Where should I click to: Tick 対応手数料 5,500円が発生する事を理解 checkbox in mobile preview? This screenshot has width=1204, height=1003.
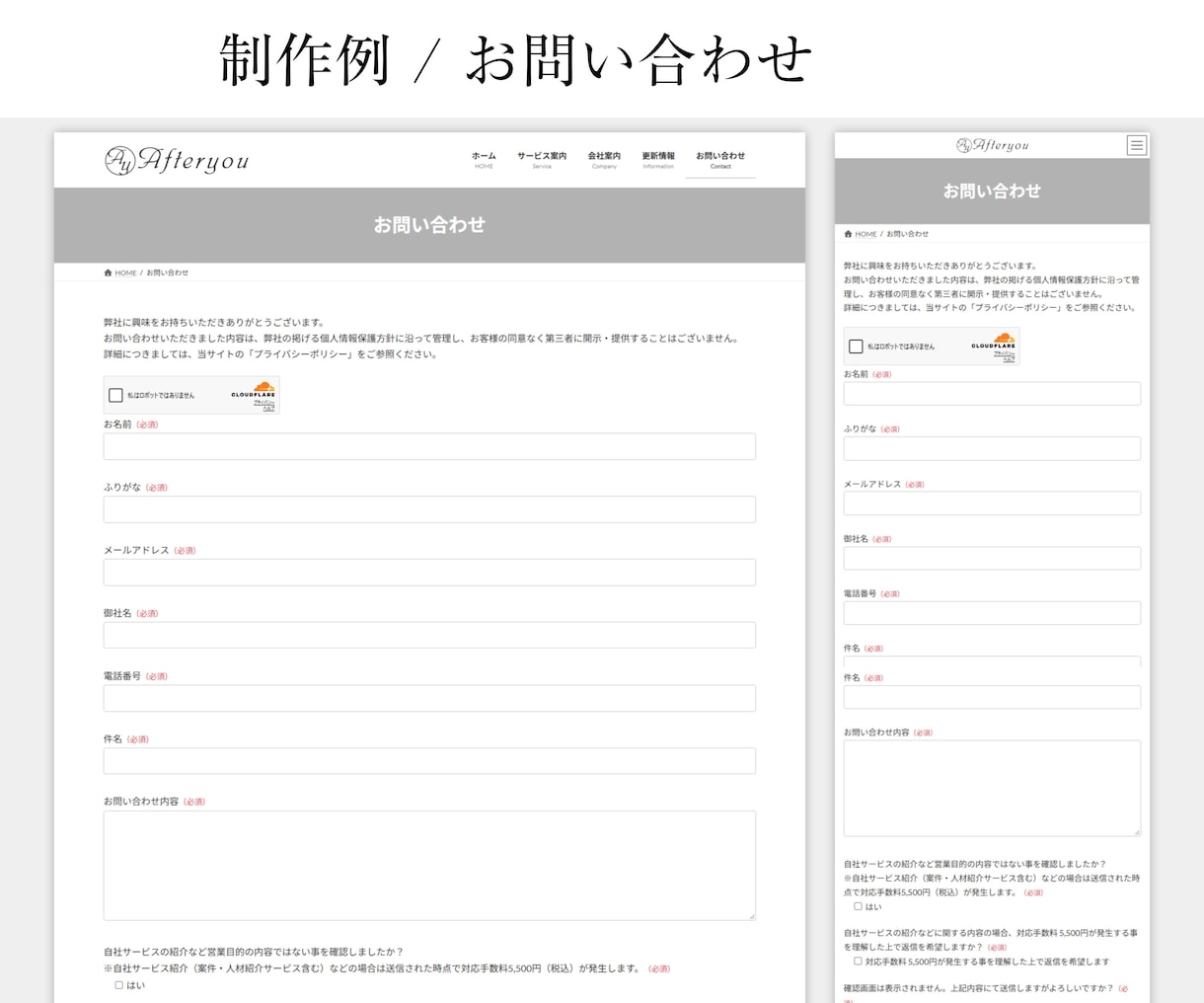click(859, 961)
